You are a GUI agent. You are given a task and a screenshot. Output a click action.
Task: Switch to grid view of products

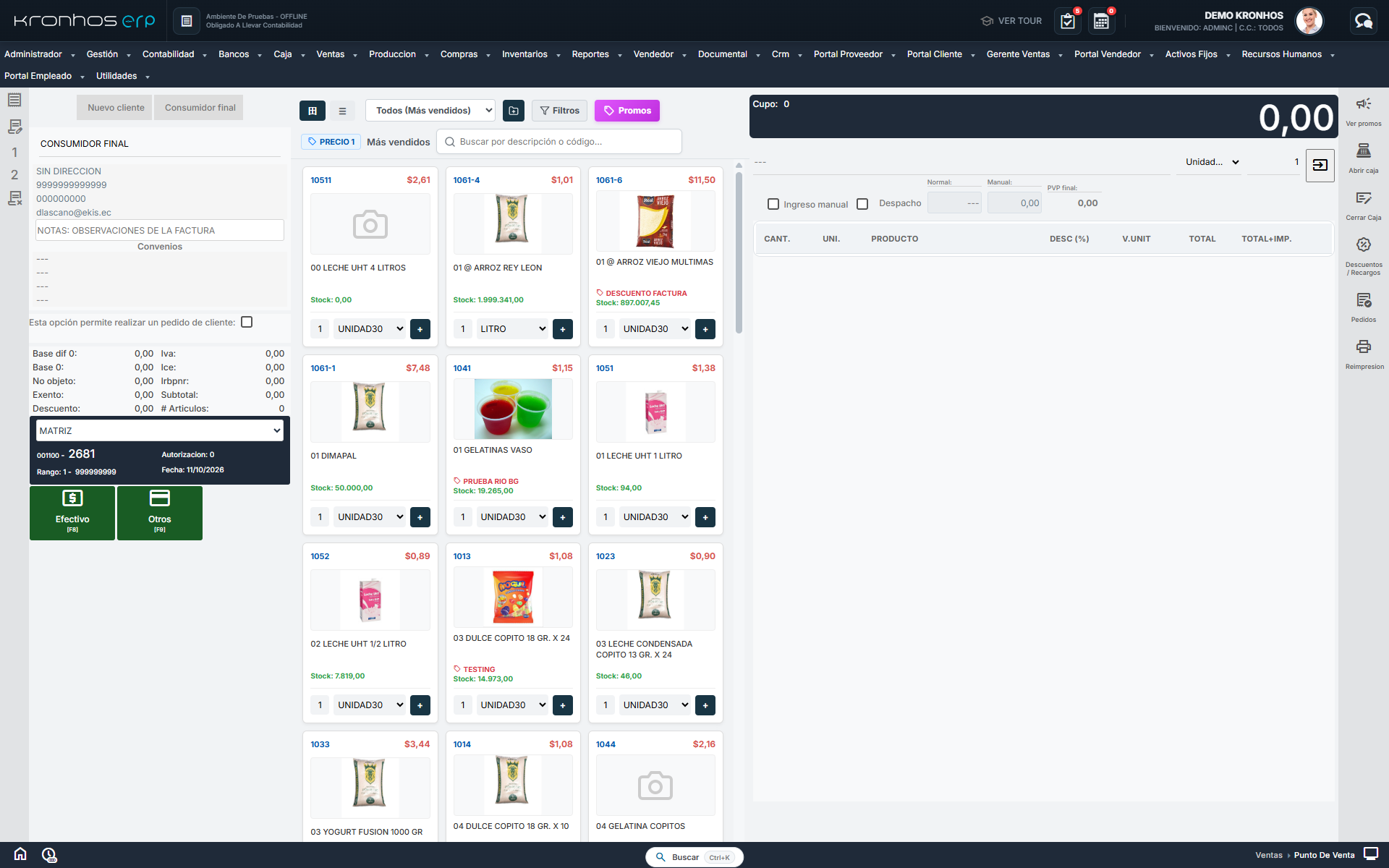pos(313,111)
